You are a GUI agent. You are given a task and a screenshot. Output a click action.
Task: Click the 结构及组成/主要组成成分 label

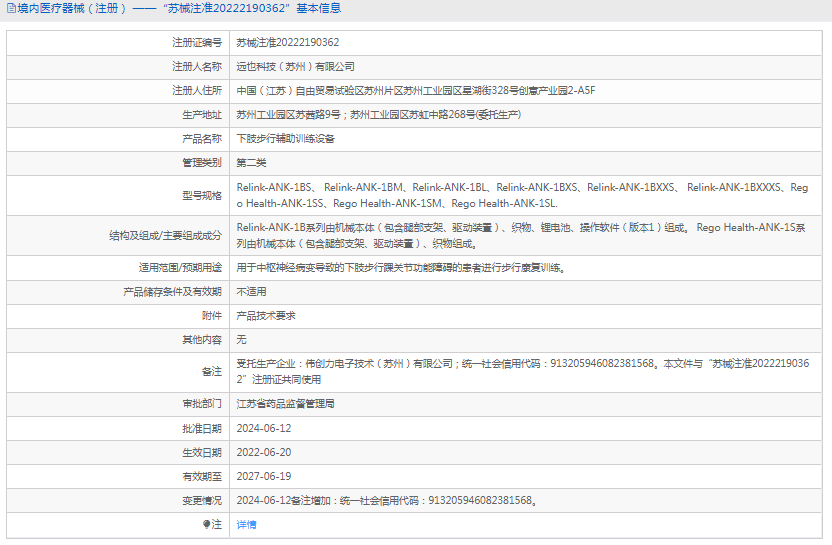point(165,236)
